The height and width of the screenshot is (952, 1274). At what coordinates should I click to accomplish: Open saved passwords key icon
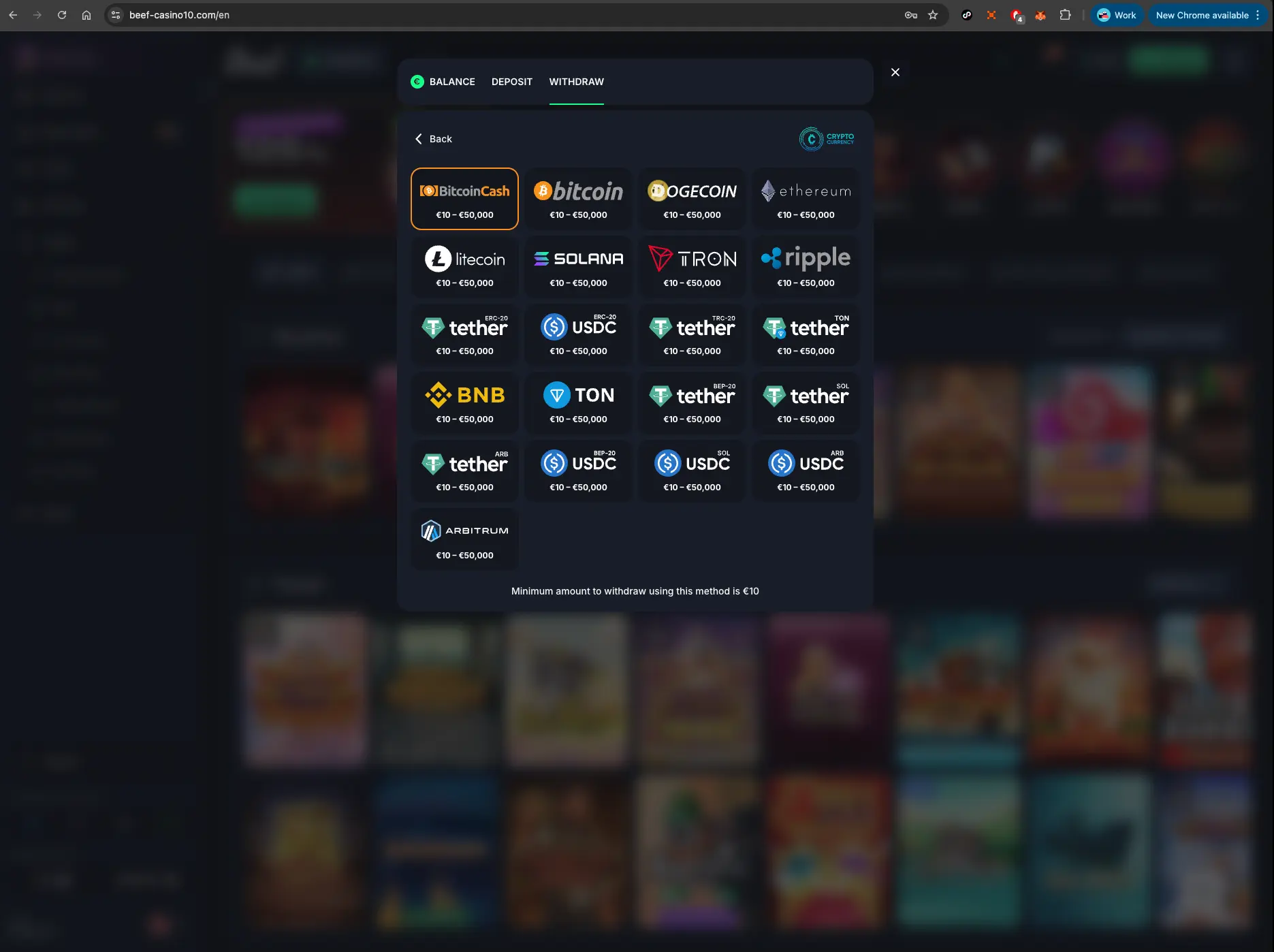910,15
